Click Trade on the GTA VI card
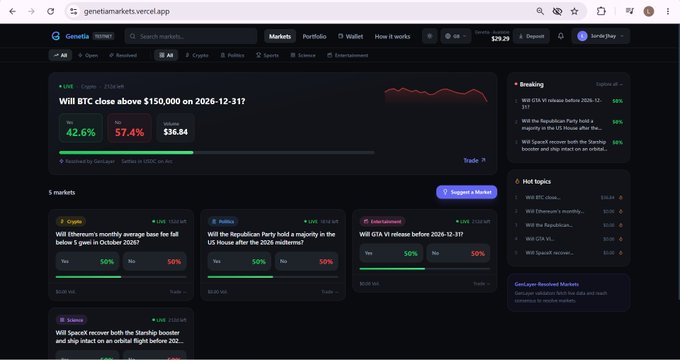Image resolution: width=680 pixels, height=360 pixels. click(x=481, y=284)
